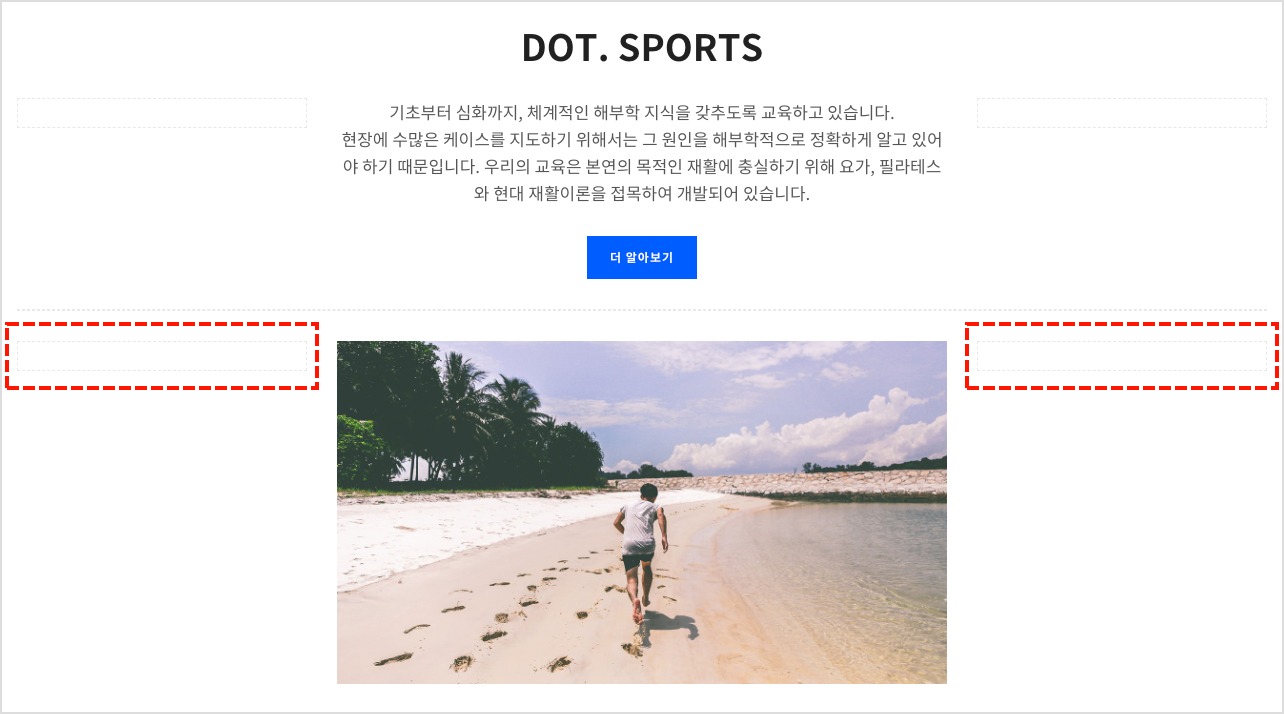Screen dimensions: 1284x714
Task: Click the word DOT. in the title
Action: (x=564, y=48)
